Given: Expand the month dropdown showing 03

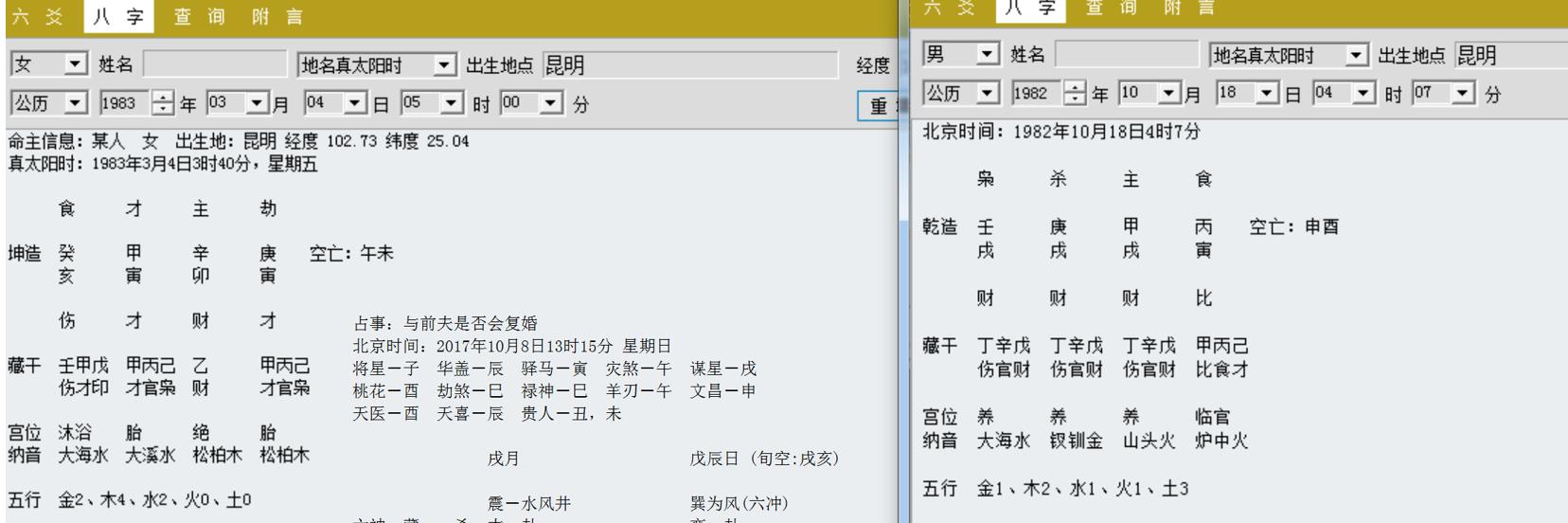Looking at the screenshot, I should [256, 103].
